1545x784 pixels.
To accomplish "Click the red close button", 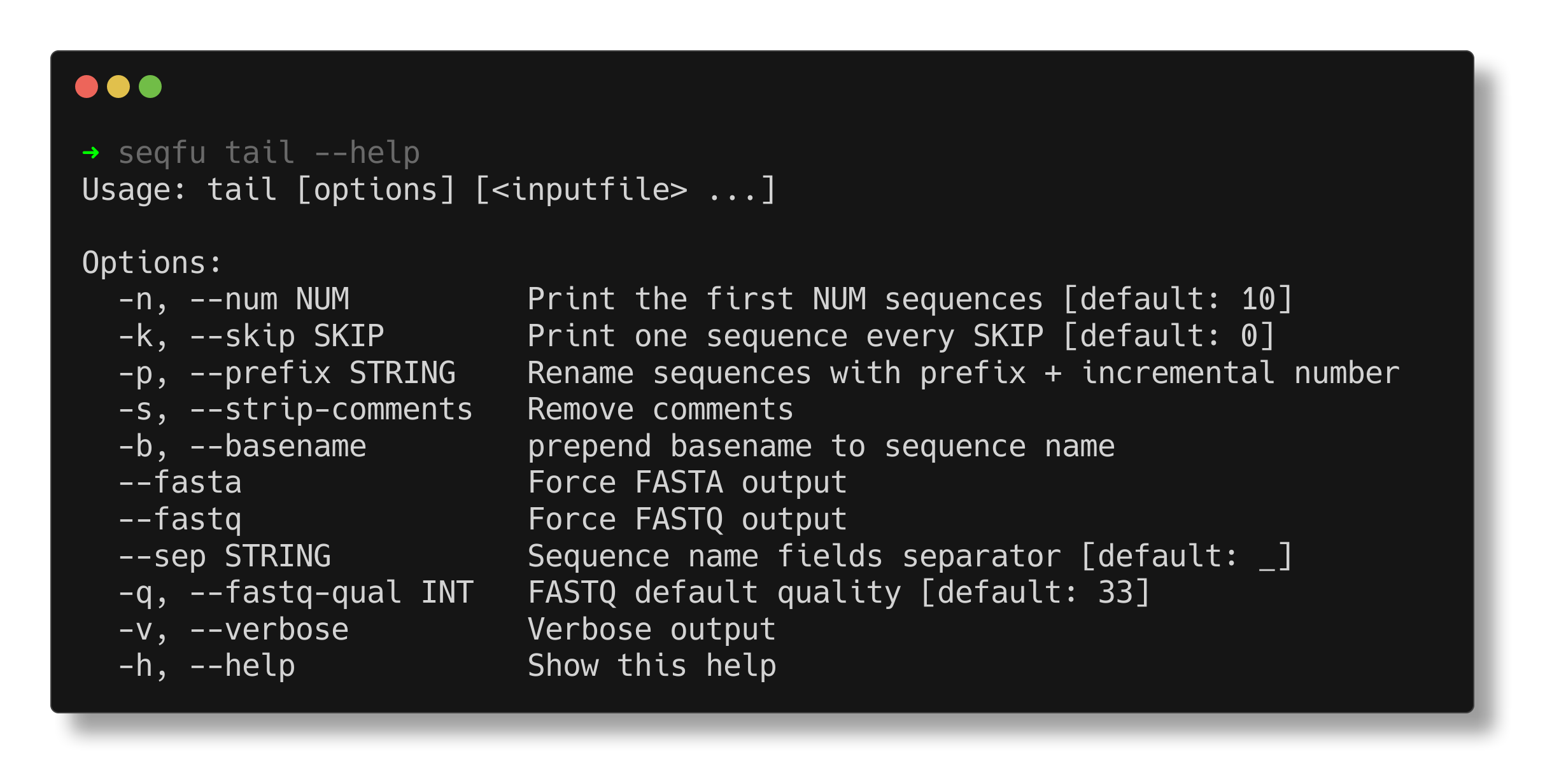I will pos(88,85).
